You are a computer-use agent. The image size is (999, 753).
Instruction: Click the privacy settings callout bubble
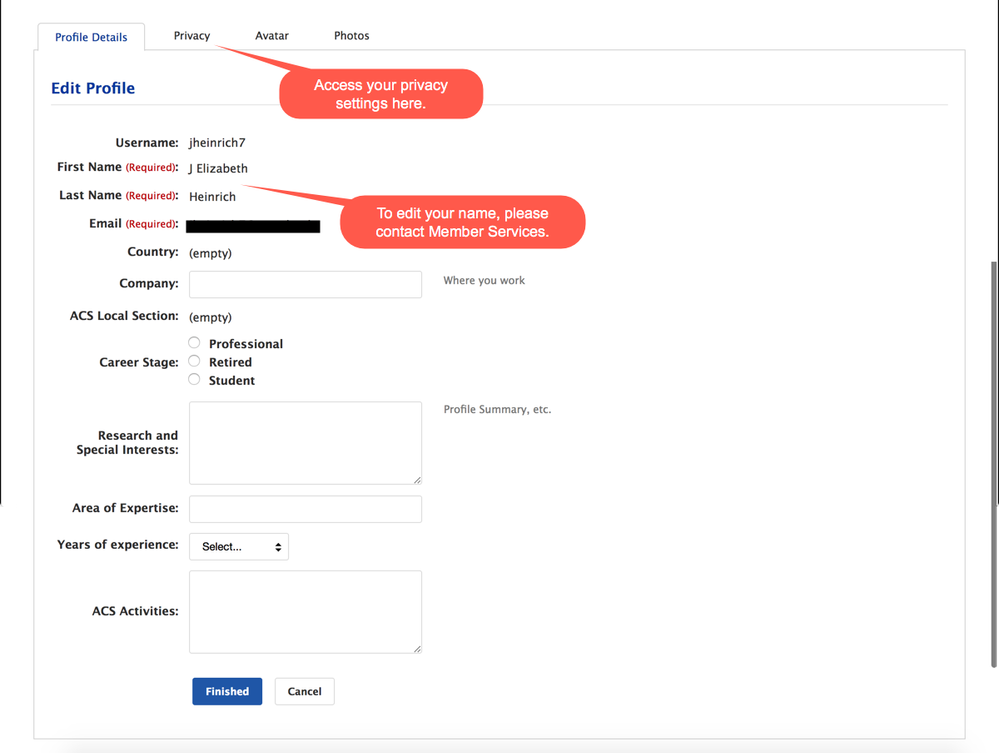point(381,94)
